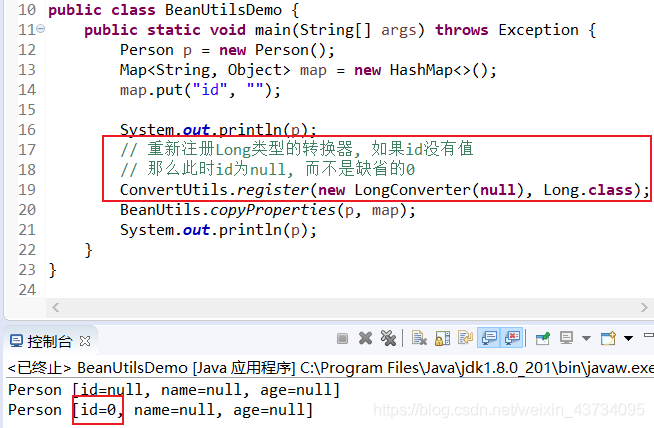Click the console output 'Person [id=null, name=null, age=null]'
Viewport: 654px width, 428px height.
click(x=174, y=390)
